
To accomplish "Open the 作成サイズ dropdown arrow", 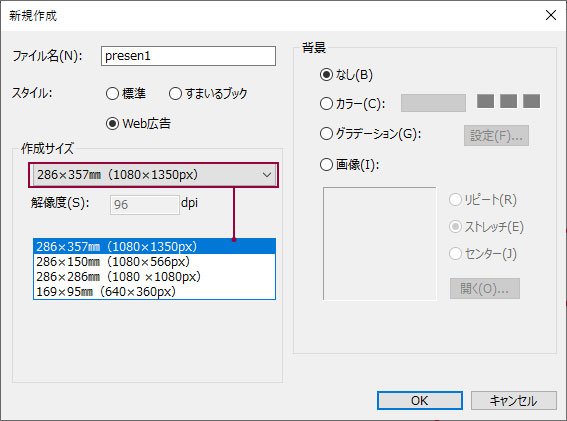I will click(x=267, y=175).
